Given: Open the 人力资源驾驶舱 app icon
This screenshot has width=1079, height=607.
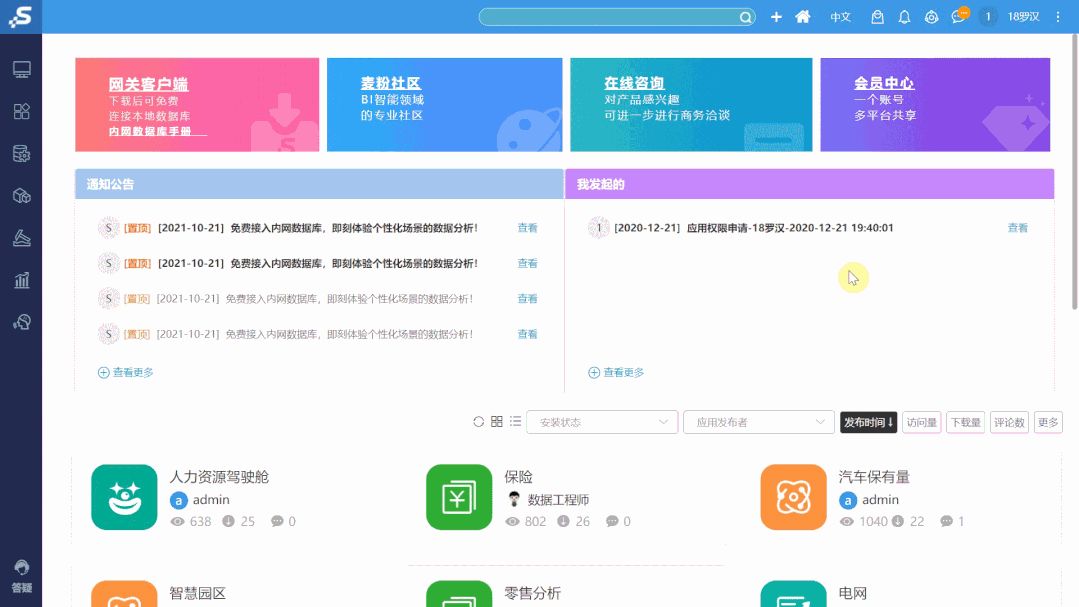Looking at the screenshot, I should 124,497.
